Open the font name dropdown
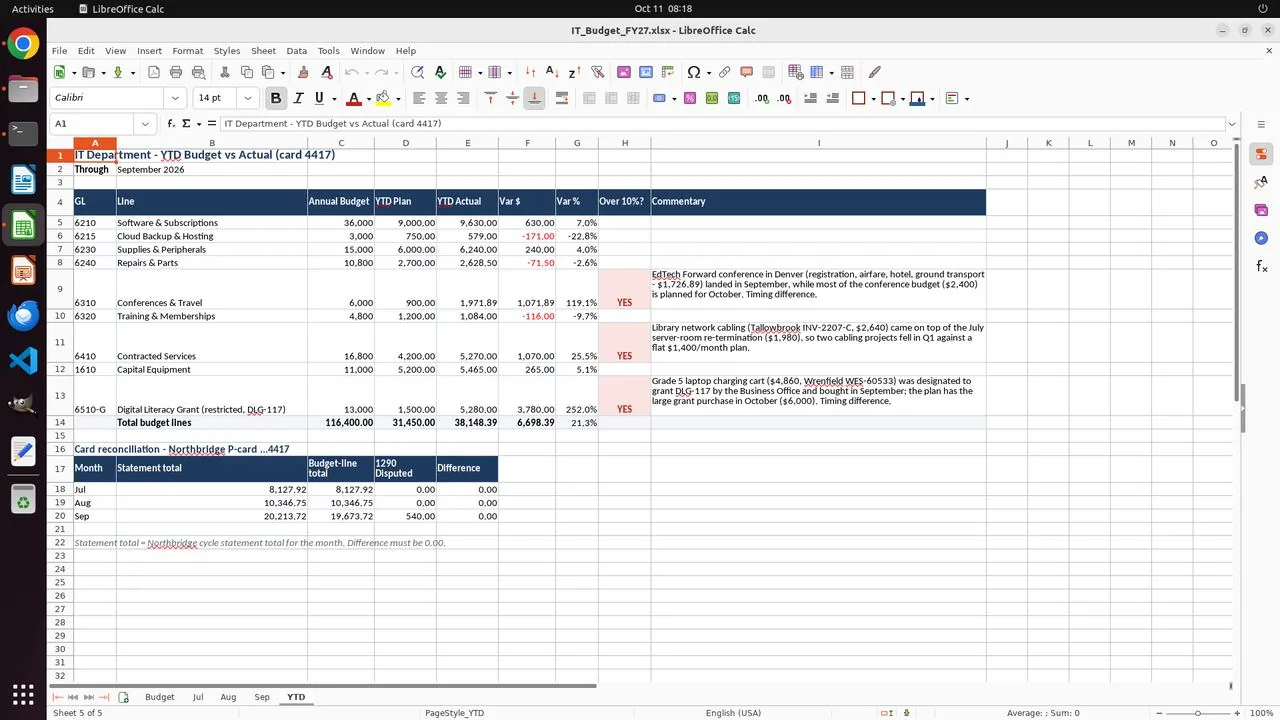The width and height of the screenshot is (1280, 720). [176, 98]
